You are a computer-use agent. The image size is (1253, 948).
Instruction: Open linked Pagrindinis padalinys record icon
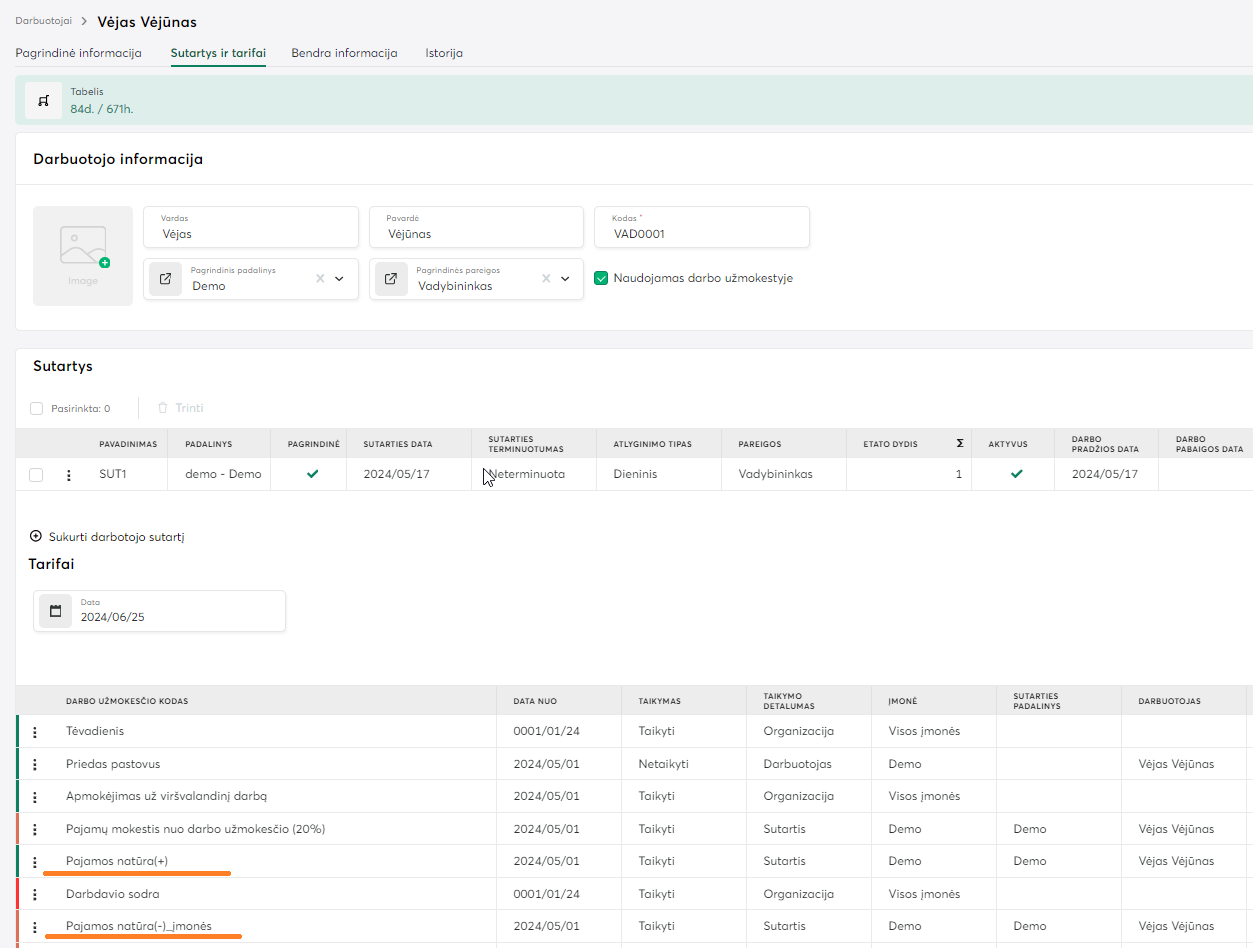[x=165, y=279]
